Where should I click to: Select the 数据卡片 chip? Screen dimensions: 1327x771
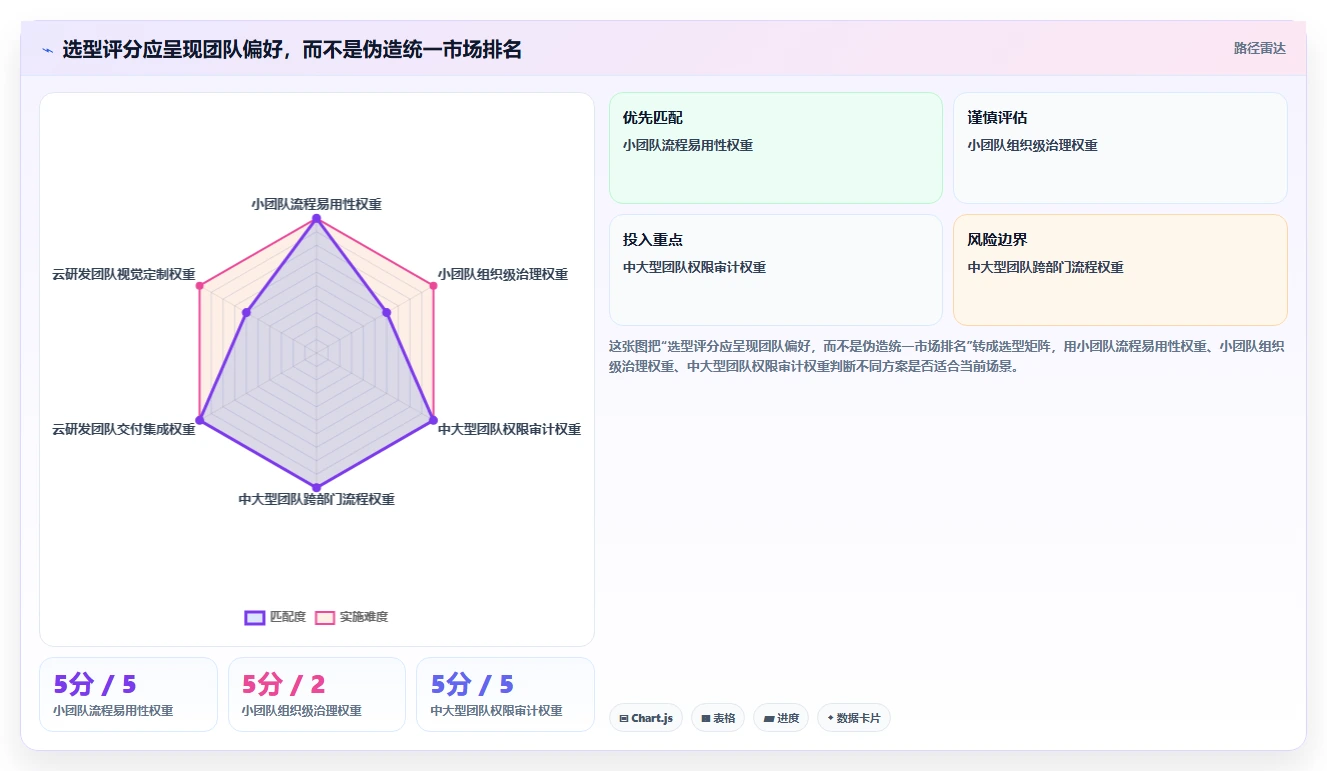(x=853, y=718)
